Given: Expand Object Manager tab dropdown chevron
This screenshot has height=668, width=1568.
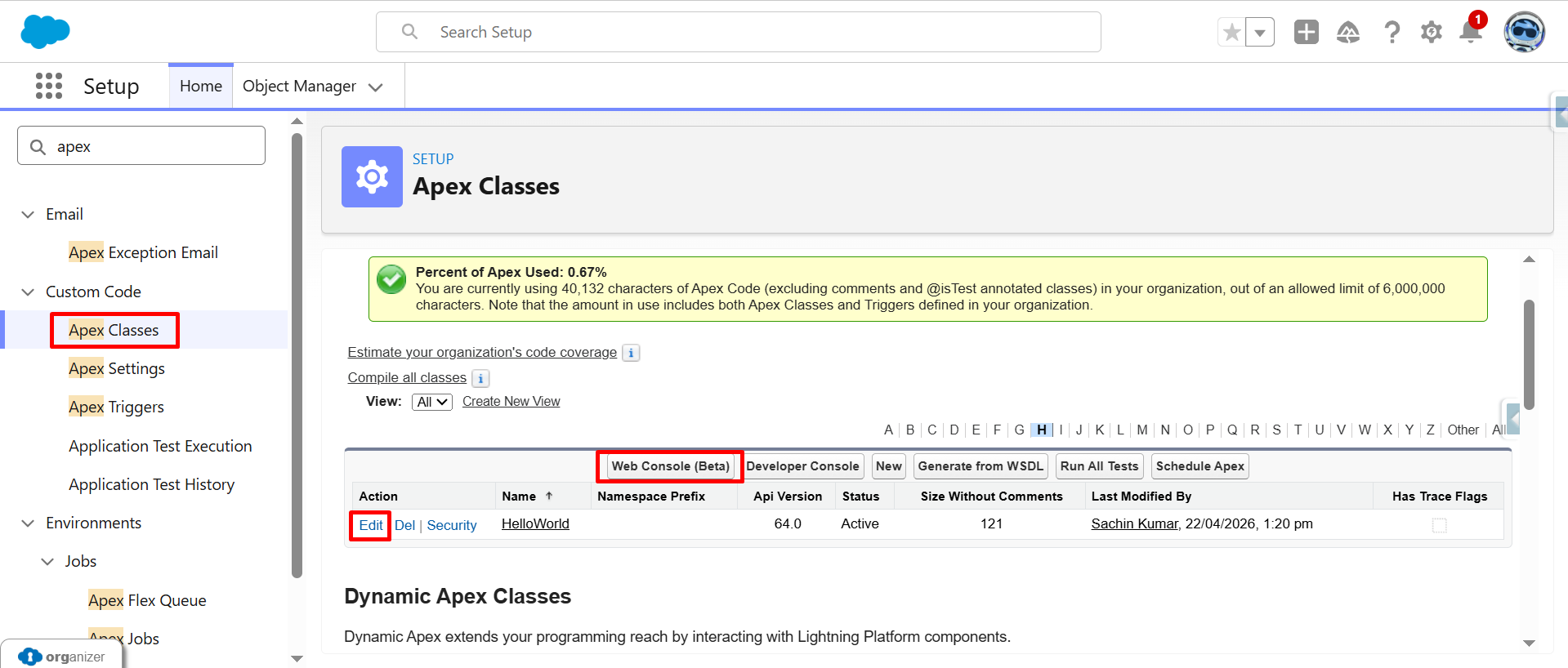Looking at the screenshot, I should pos(376,87).
